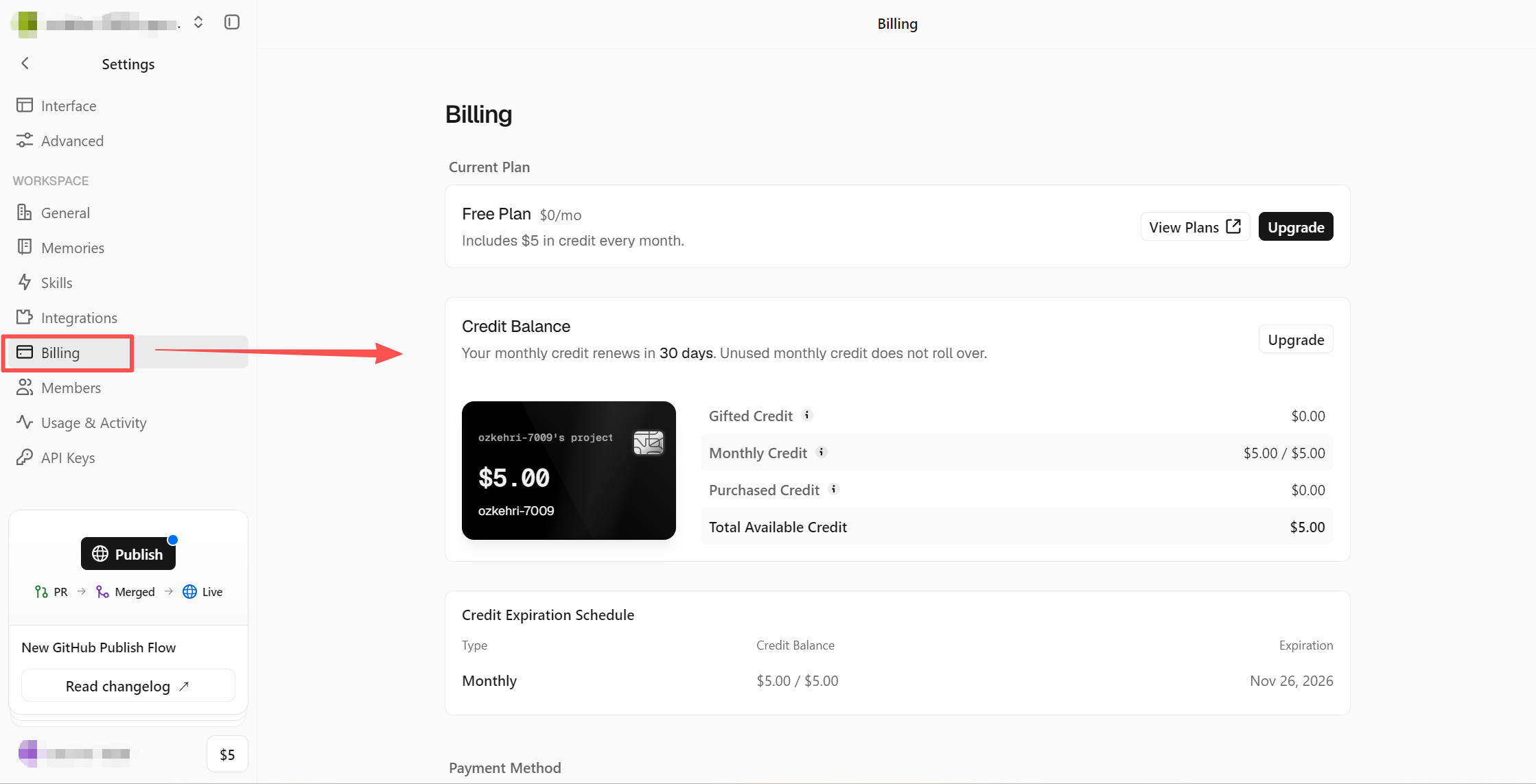Open the workspace switcher dropdown arrows

198,23
